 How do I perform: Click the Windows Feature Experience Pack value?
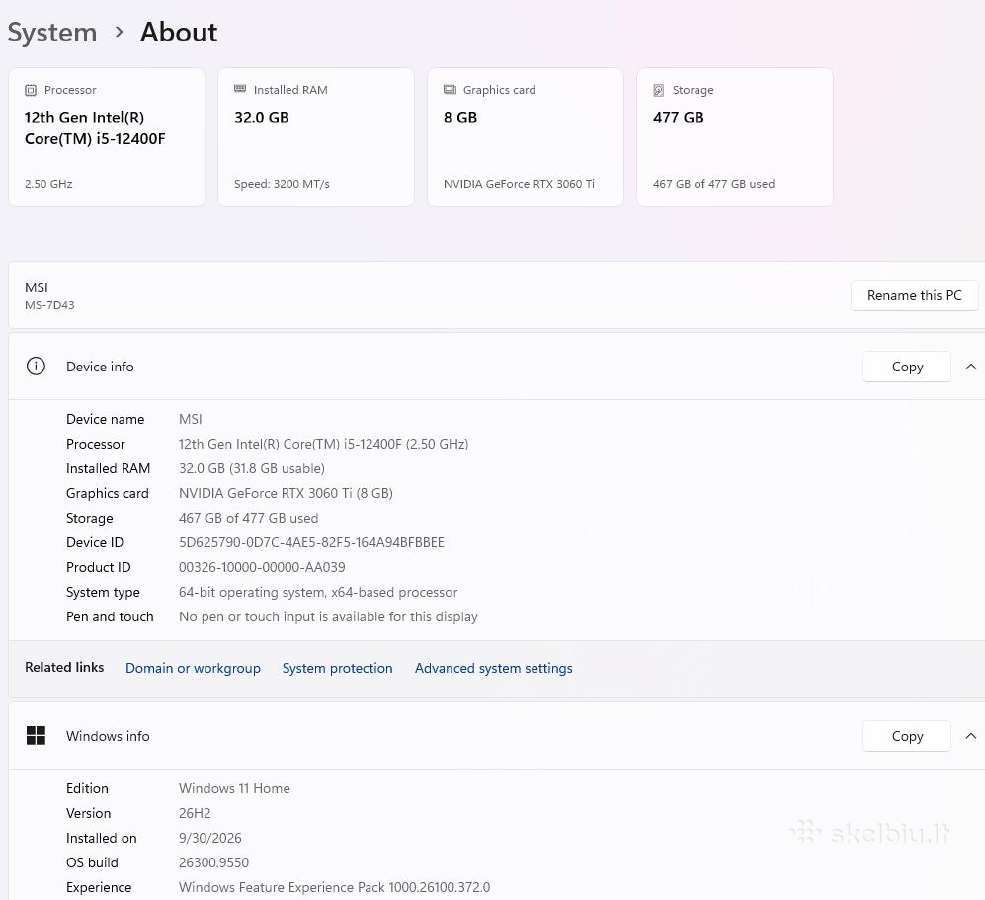pos(334,887)
